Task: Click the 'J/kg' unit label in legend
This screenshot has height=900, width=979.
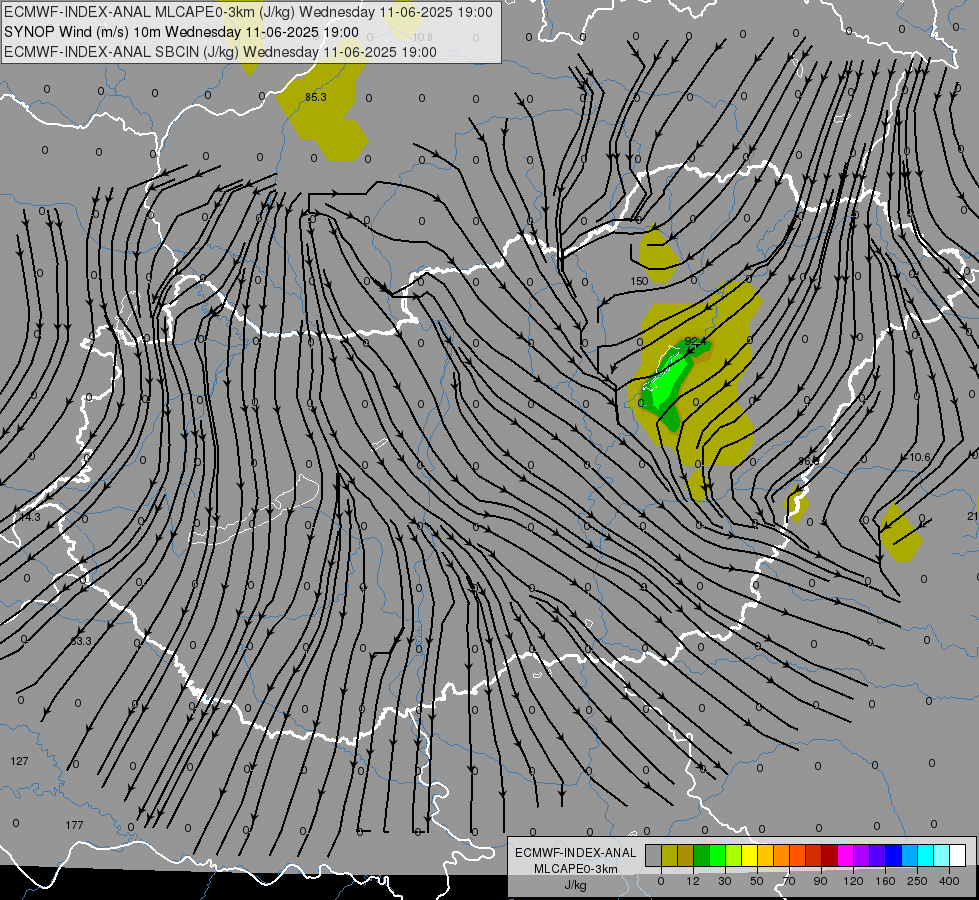Action: pyautogui.click(x=576, y=885)
